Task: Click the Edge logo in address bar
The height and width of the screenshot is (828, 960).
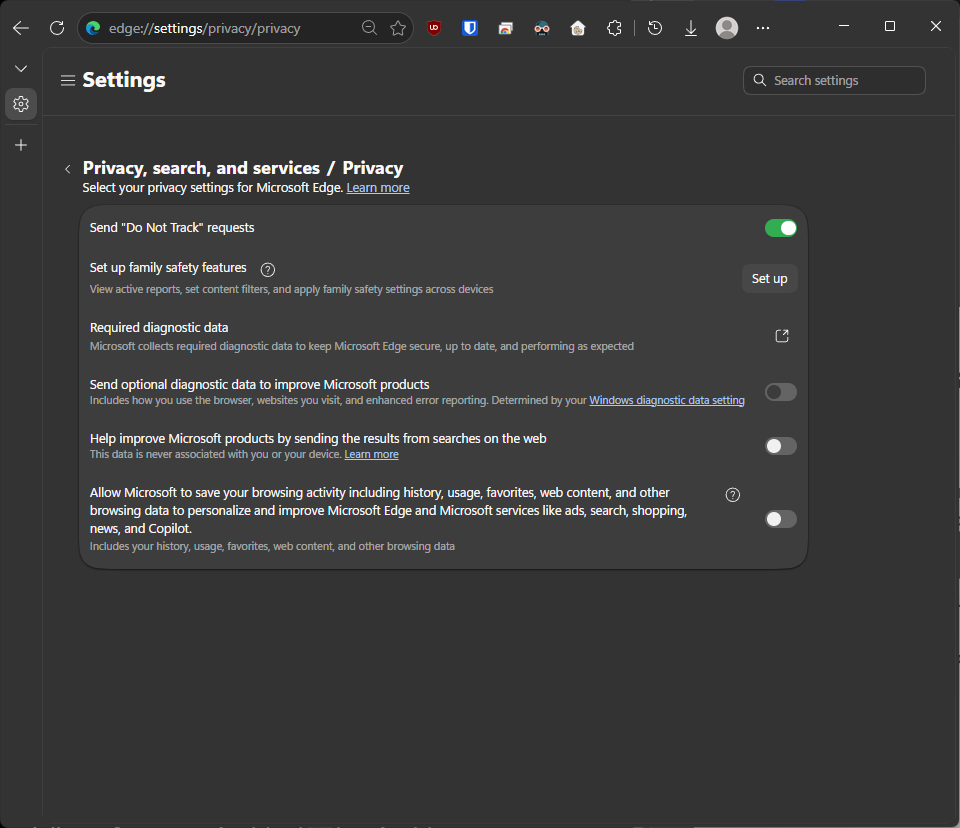Action: (x=93, y=28)
